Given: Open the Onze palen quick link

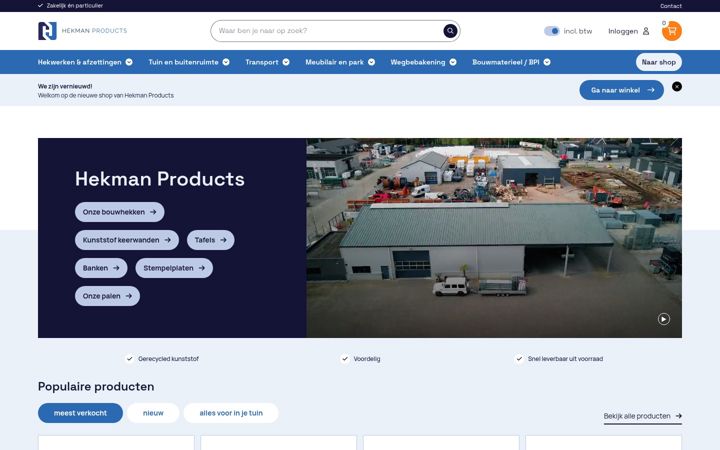Looking at the screenshot, I should [107, 296].
